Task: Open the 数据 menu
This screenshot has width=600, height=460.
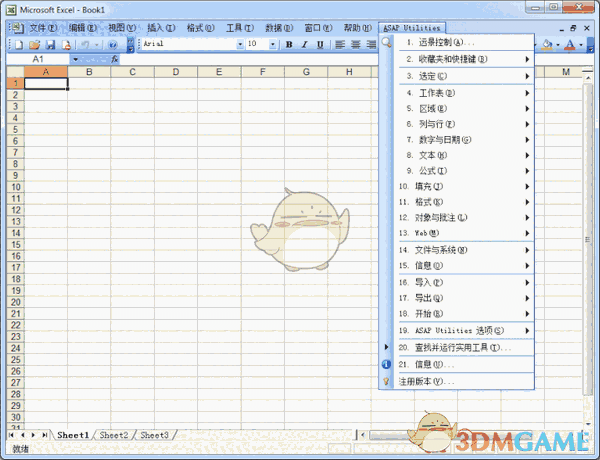Action: click(x=279, y=28)
